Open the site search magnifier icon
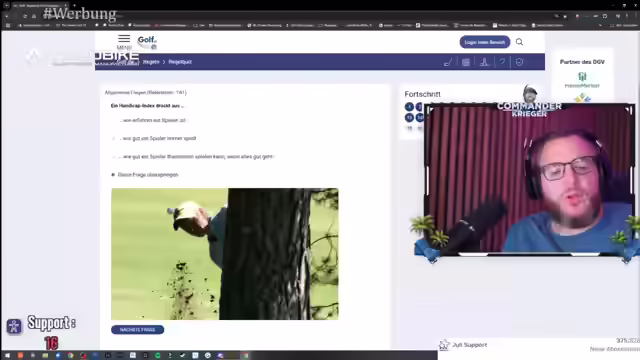The height and width of the screenshot is (360, 640). pyautogui.click(x=519, y=42)
